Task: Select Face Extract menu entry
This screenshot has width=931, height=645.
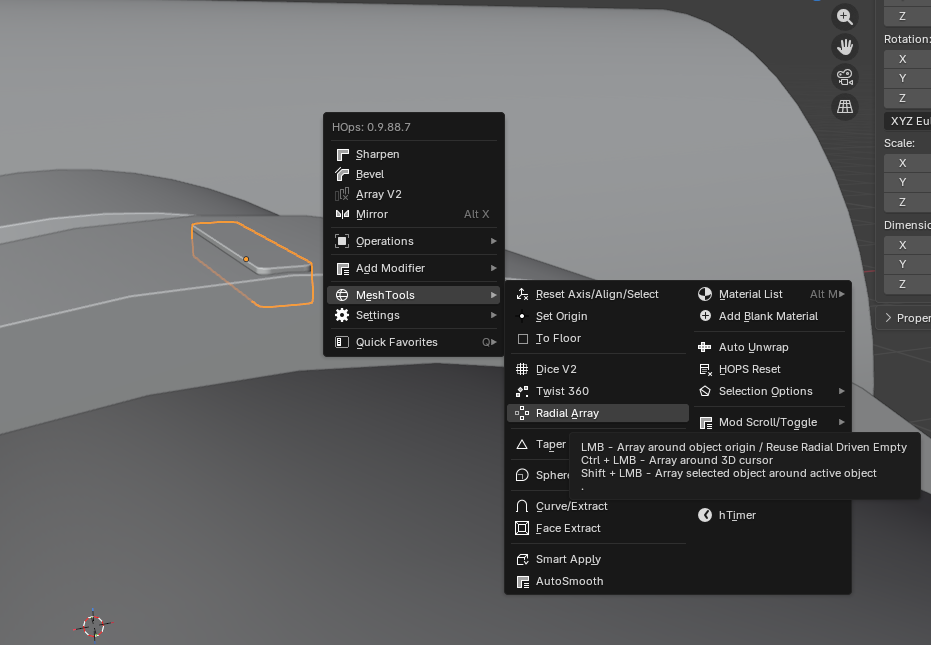Action: (598, 528)
